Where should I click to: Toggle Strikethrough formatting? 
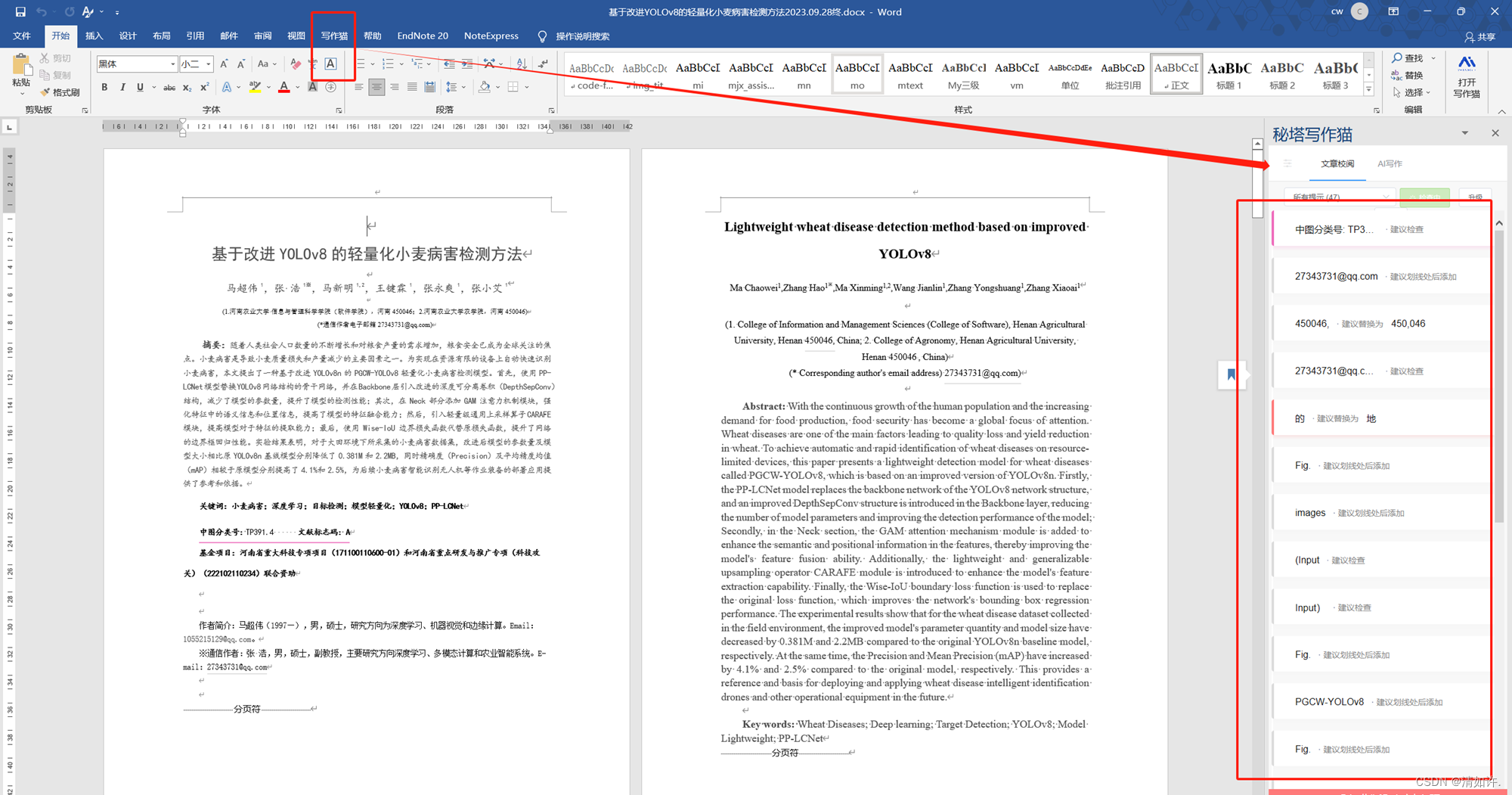tap(169, 87)
